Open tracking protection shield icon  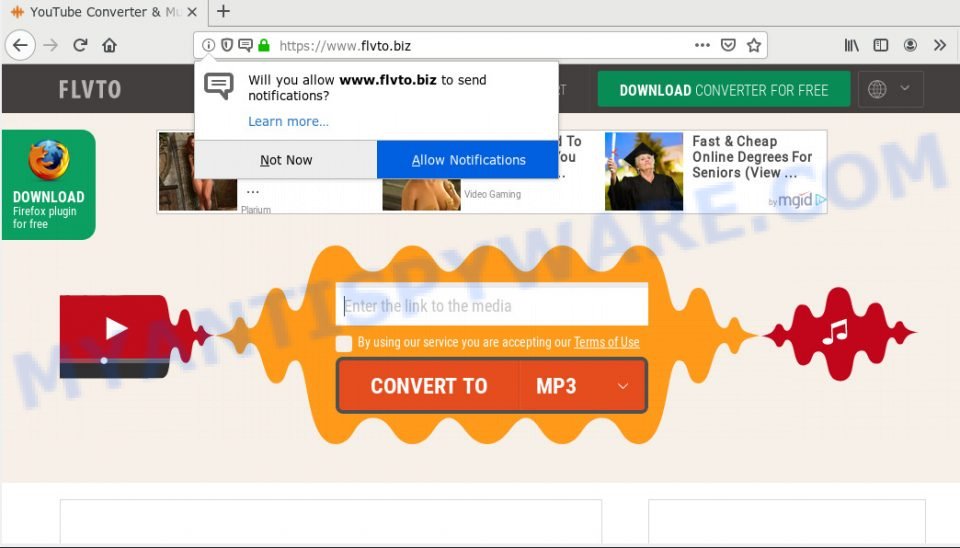(x=227, y=45)
